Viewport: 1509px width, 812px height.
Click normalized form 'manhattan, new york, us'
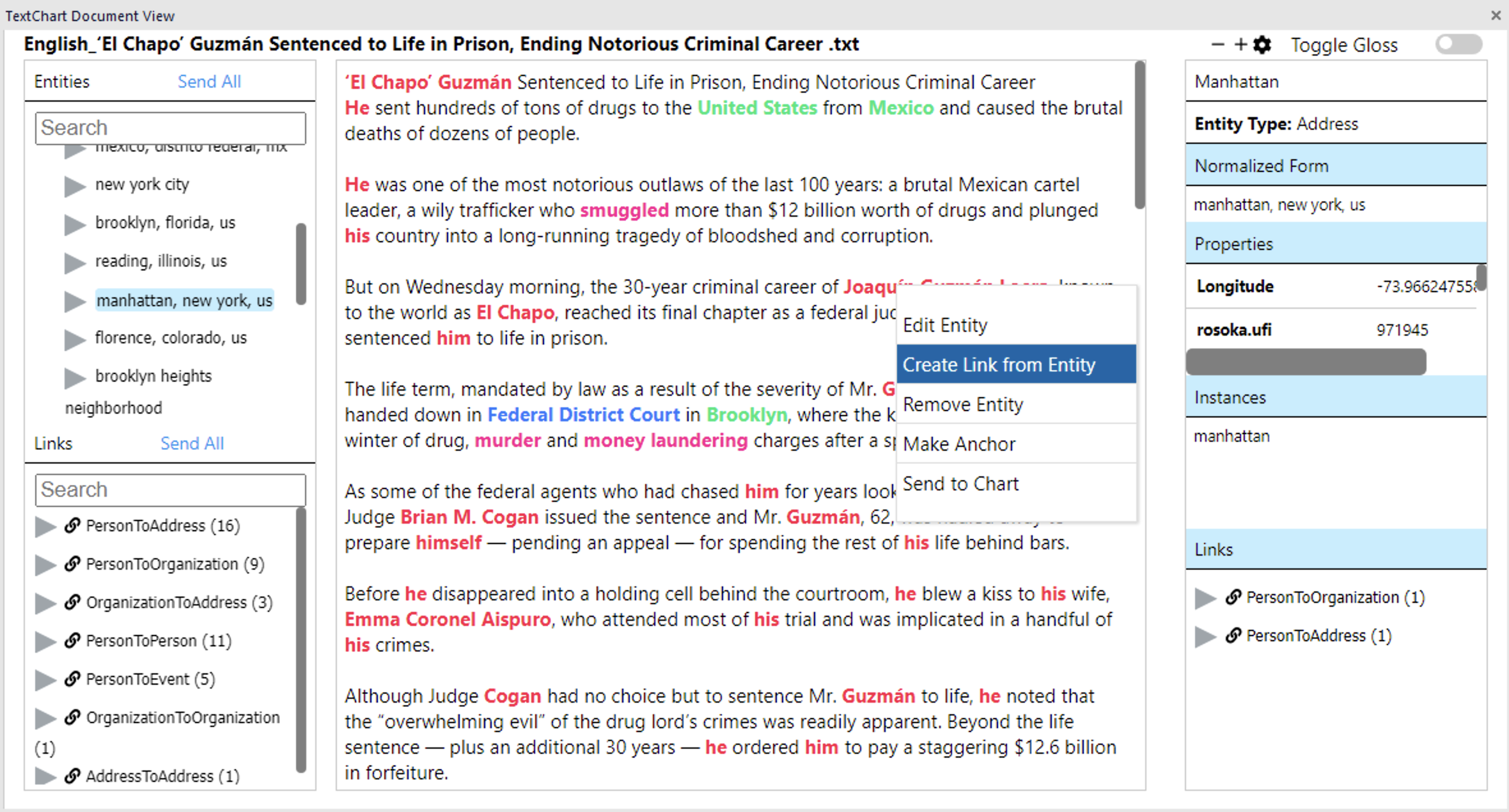[1279, 205]
